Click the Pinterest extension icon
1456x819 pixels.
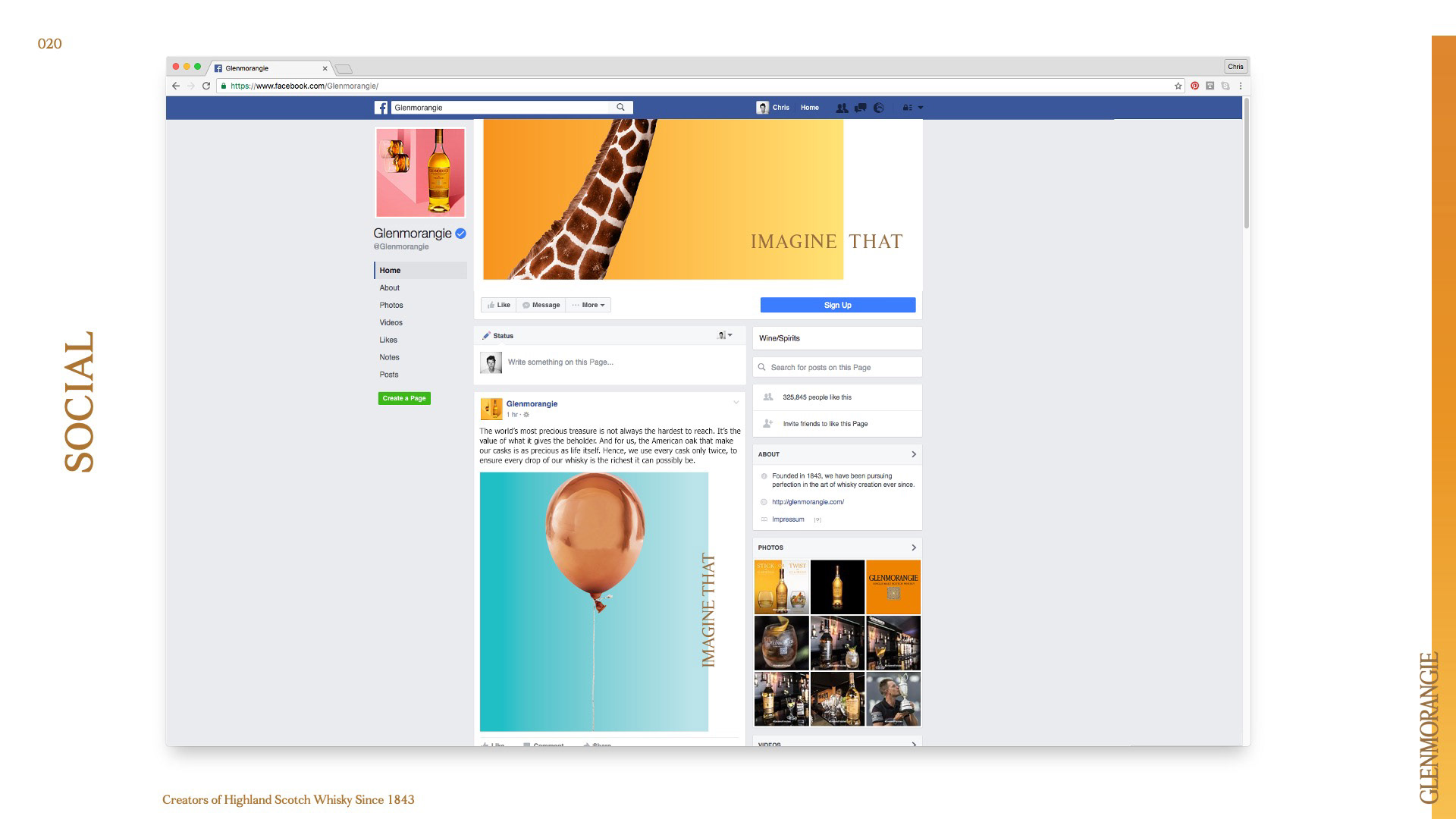(1194, 86)
